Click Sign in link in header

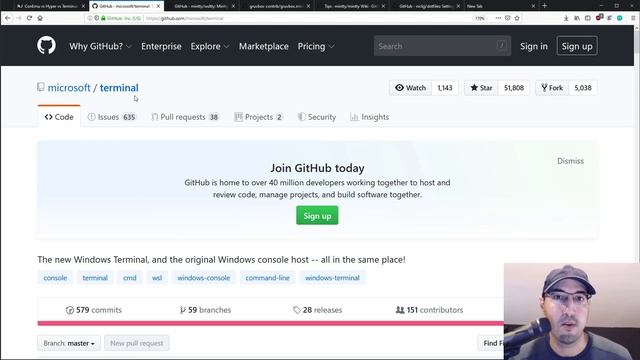pos(534,46)
